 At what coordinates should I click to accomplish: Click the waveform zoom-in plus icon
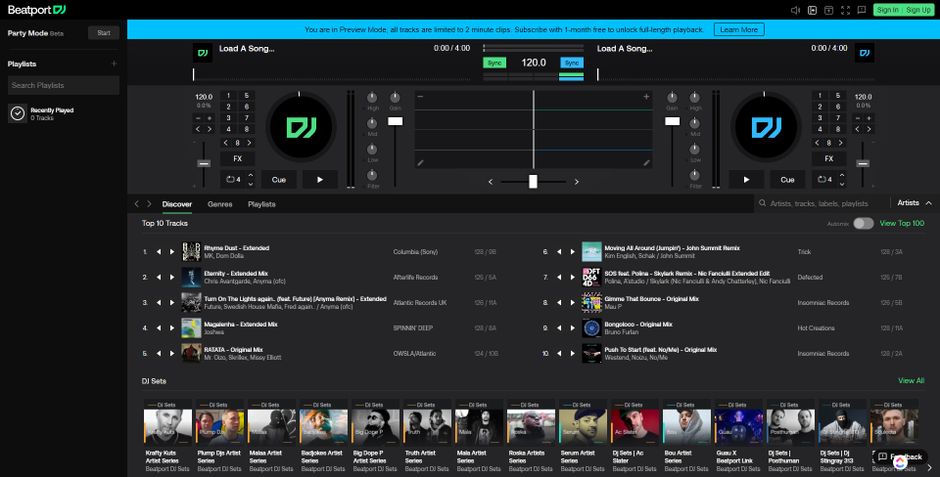click(646, 96)
